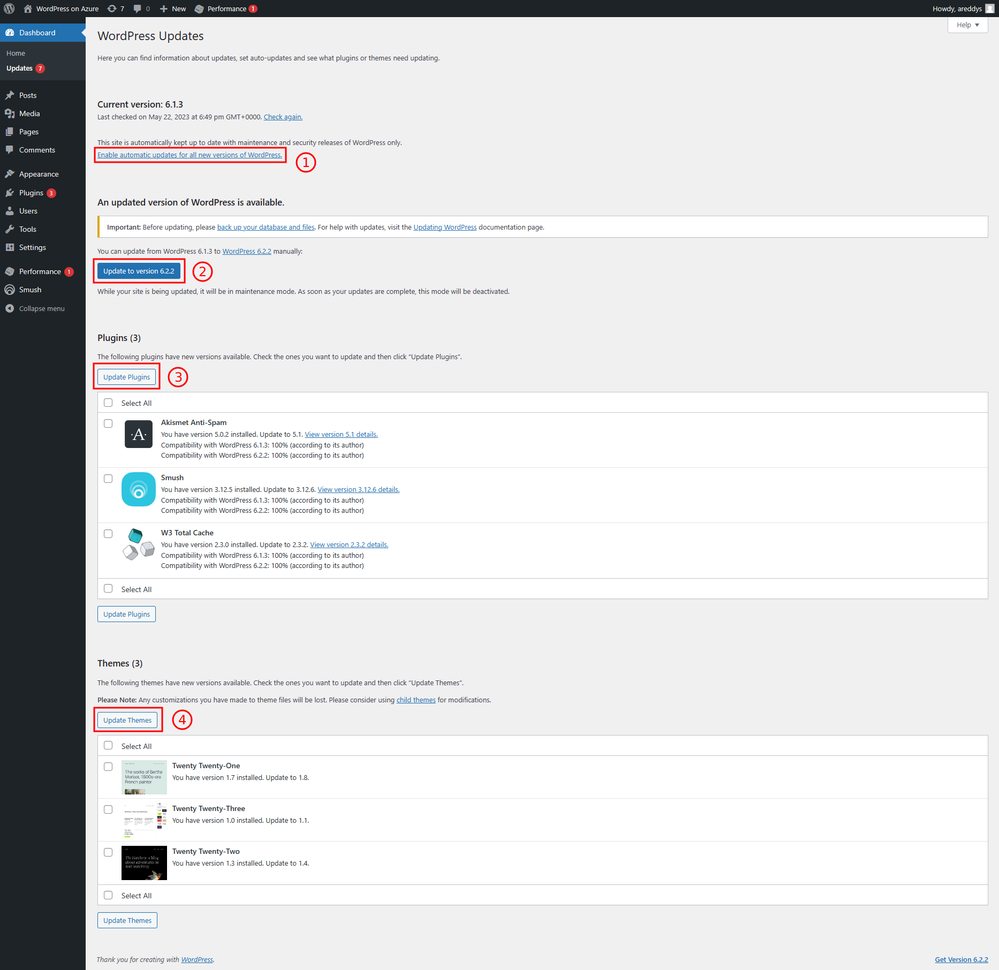Open the comments bubble icon in admin bar
This screenshot has width=999, height=970.
138,8
